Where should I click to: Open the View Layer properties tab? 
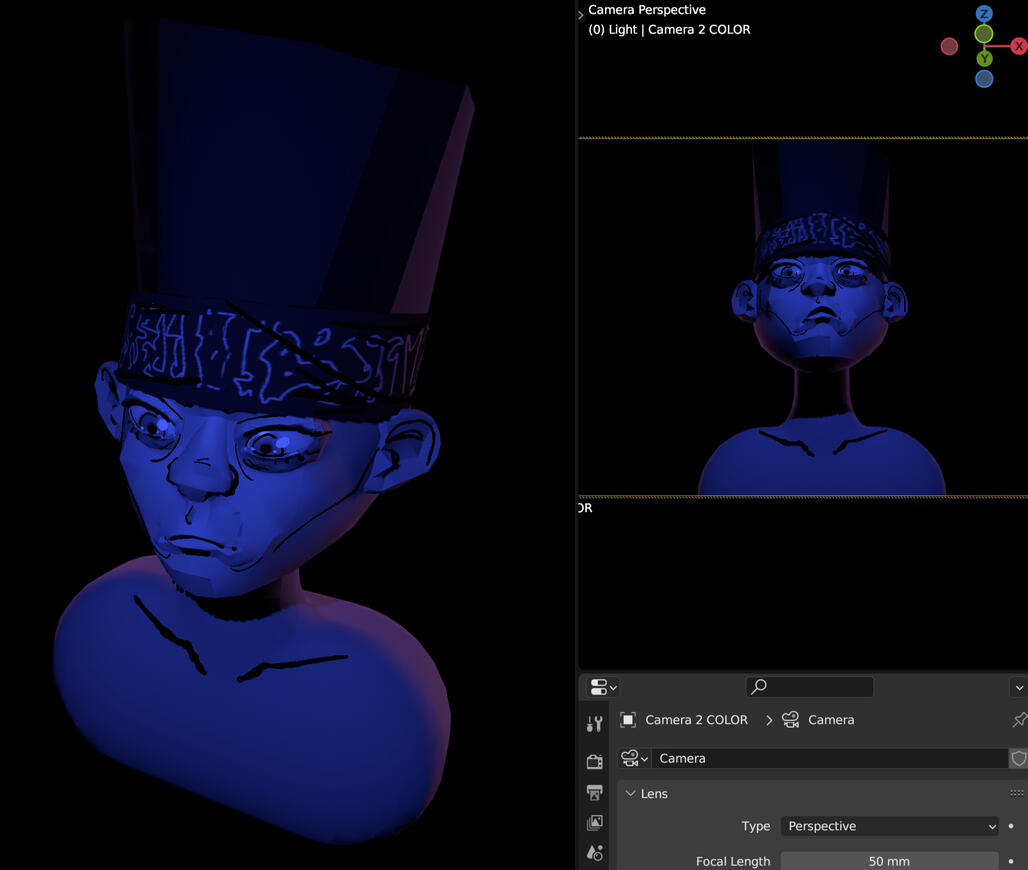[595, 823]
